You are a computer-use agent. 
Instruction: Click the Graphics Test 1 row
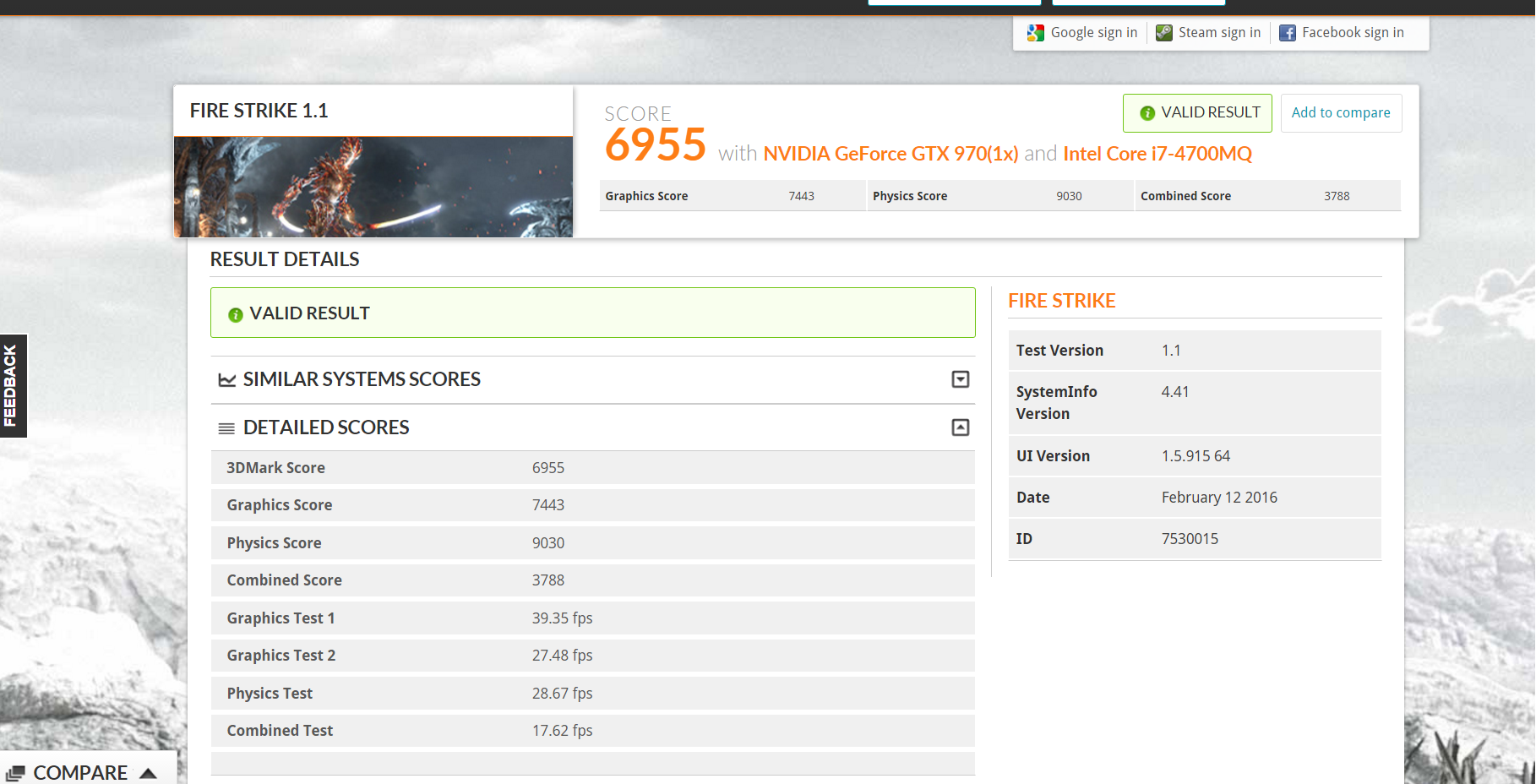[x=591, y=618]
